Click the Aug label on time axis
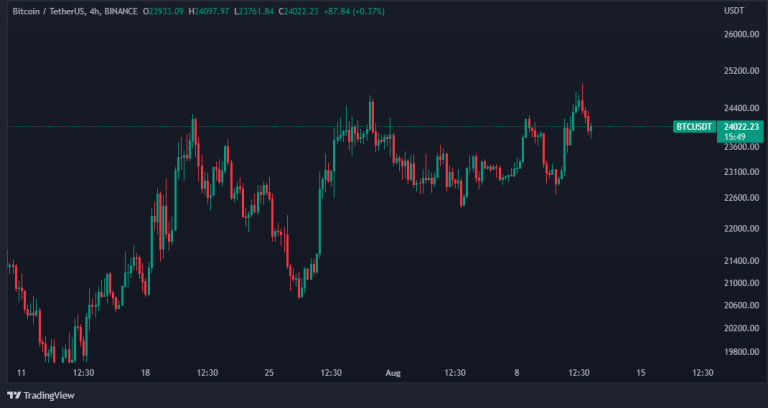Screen dimensions: 768x408 click(393, 373)
